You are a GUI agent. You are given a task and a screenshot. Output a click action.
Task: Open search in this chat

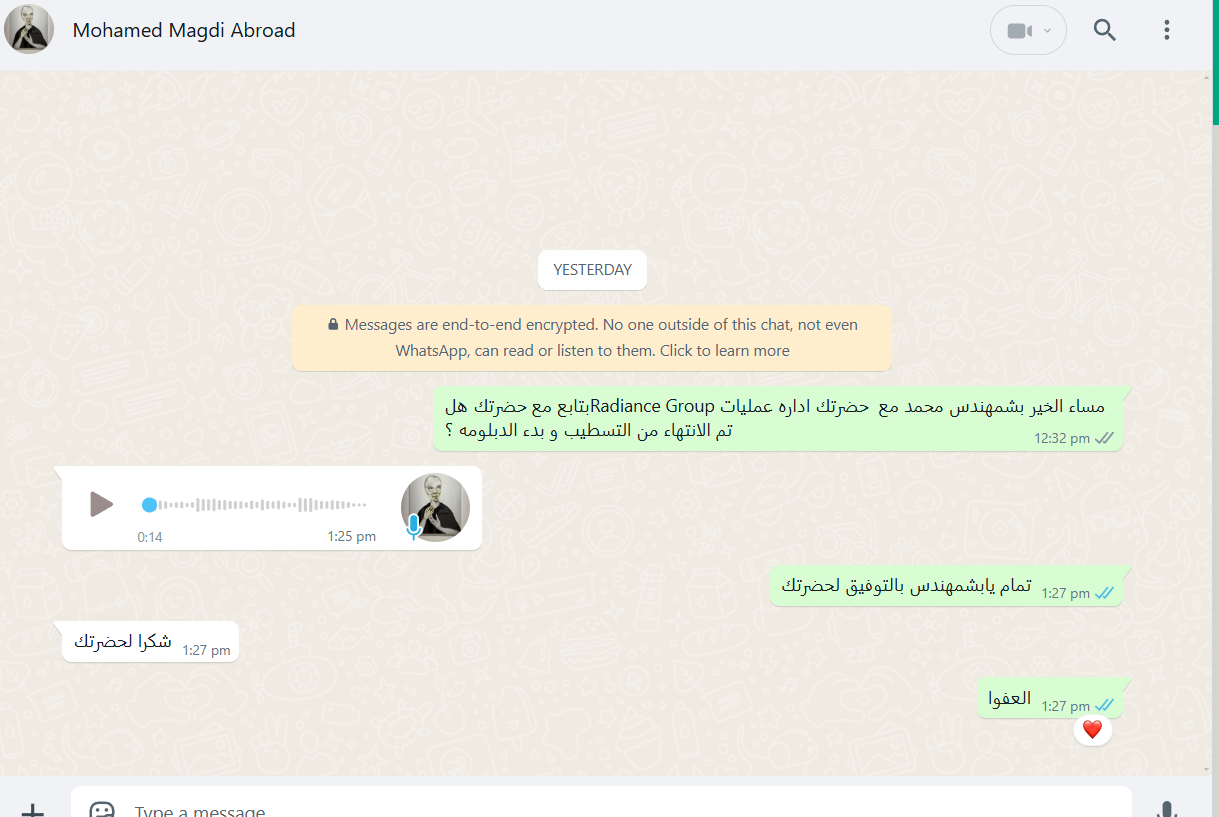(x=1104, y=30)
